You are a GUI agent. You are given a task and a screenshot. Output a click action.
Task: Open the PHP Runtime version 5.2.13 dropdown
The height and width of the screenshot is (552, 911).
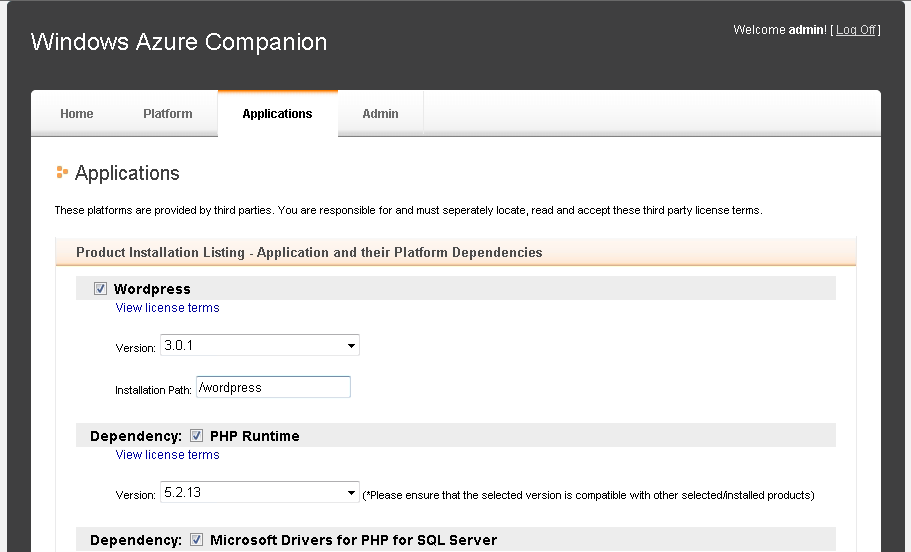[260, 492]
